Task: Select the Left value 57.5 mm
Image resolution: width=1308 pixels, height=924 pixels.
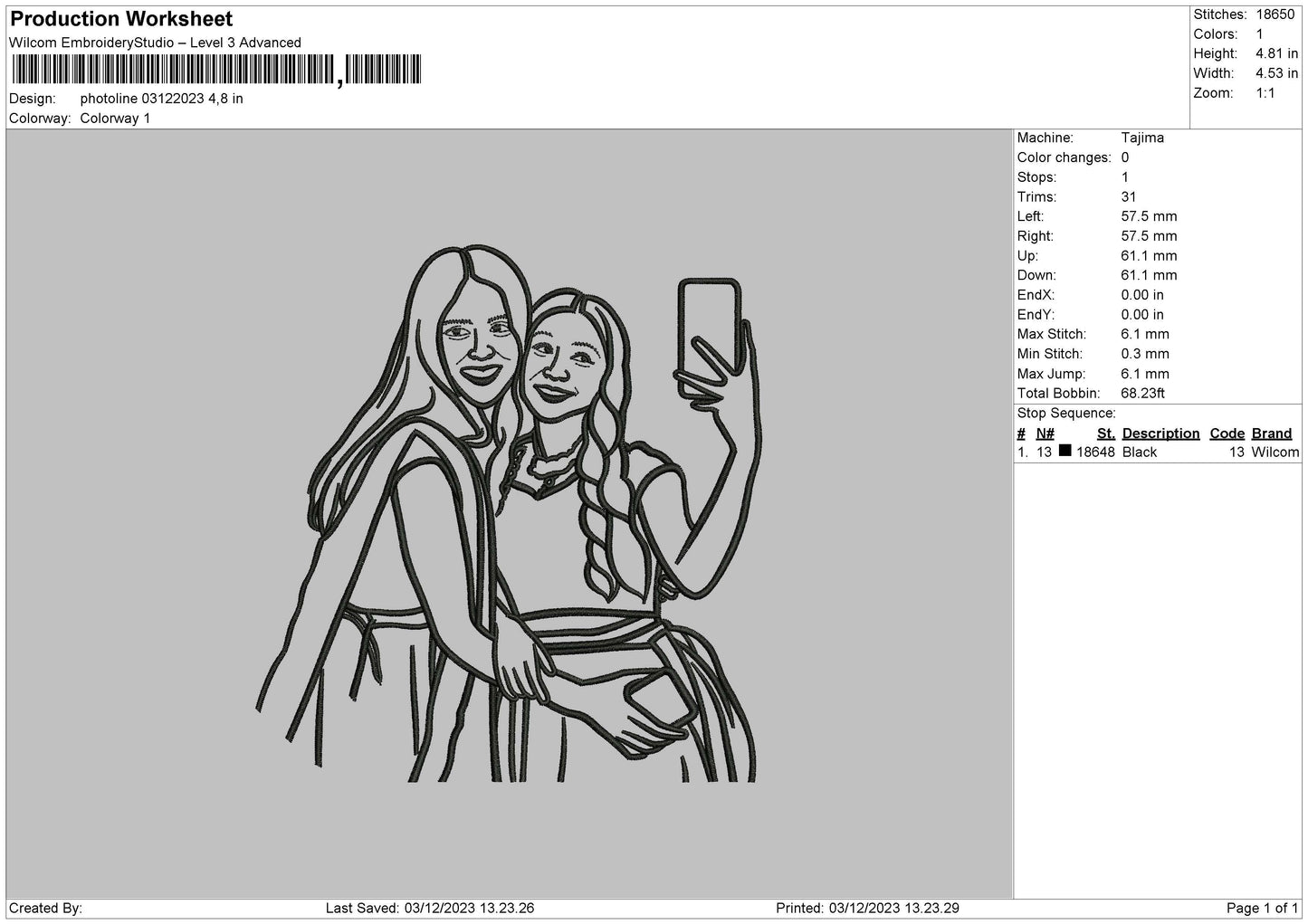Action: pos(1149,216)
